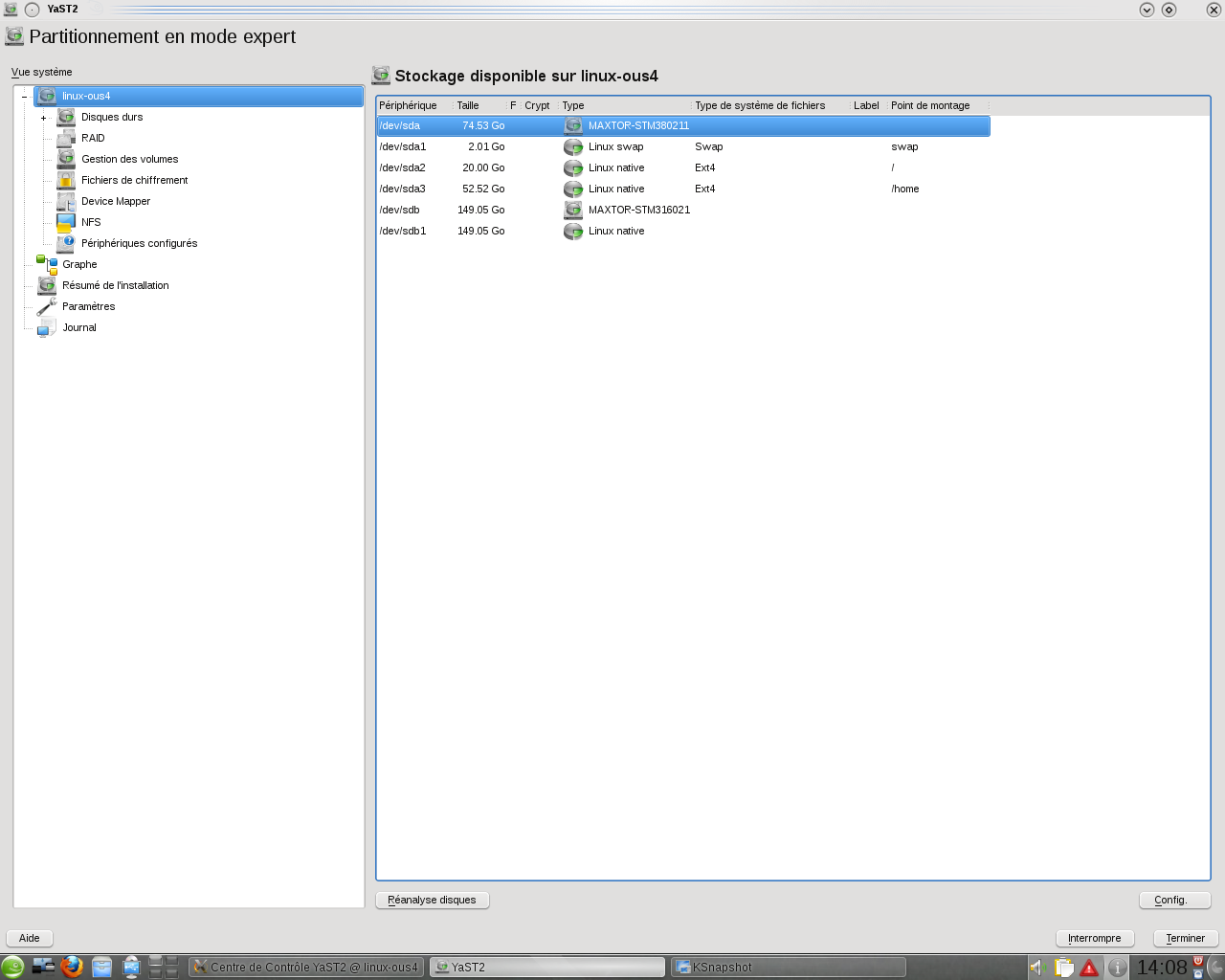Open Paramètres in the tree
The width and height of the screenshot is (1225, 980).
pos(88,306)
